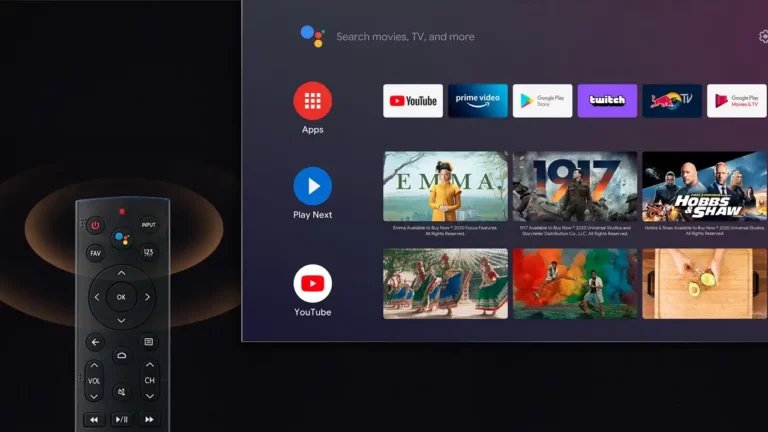
Task: Tap the remote's red power button
Action: click(x=95, y=225)
